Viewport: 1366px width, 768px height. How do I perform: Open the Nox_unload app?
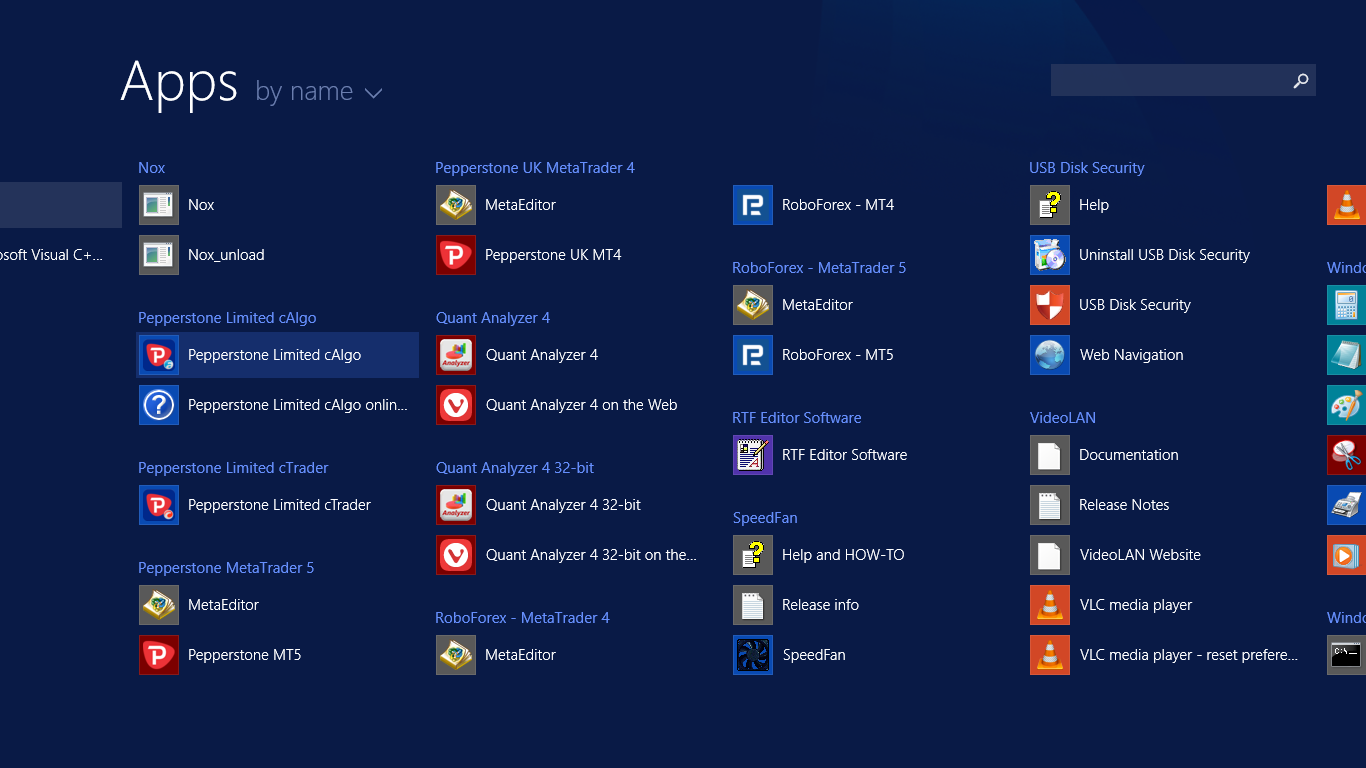[277, 255]
